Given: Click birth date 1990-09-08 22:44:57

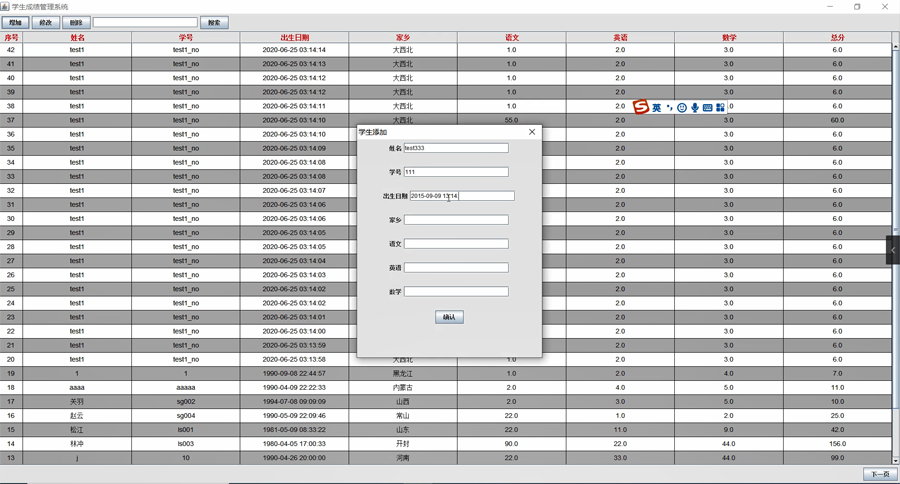Looking at the screenshot, I should (294, 373).
